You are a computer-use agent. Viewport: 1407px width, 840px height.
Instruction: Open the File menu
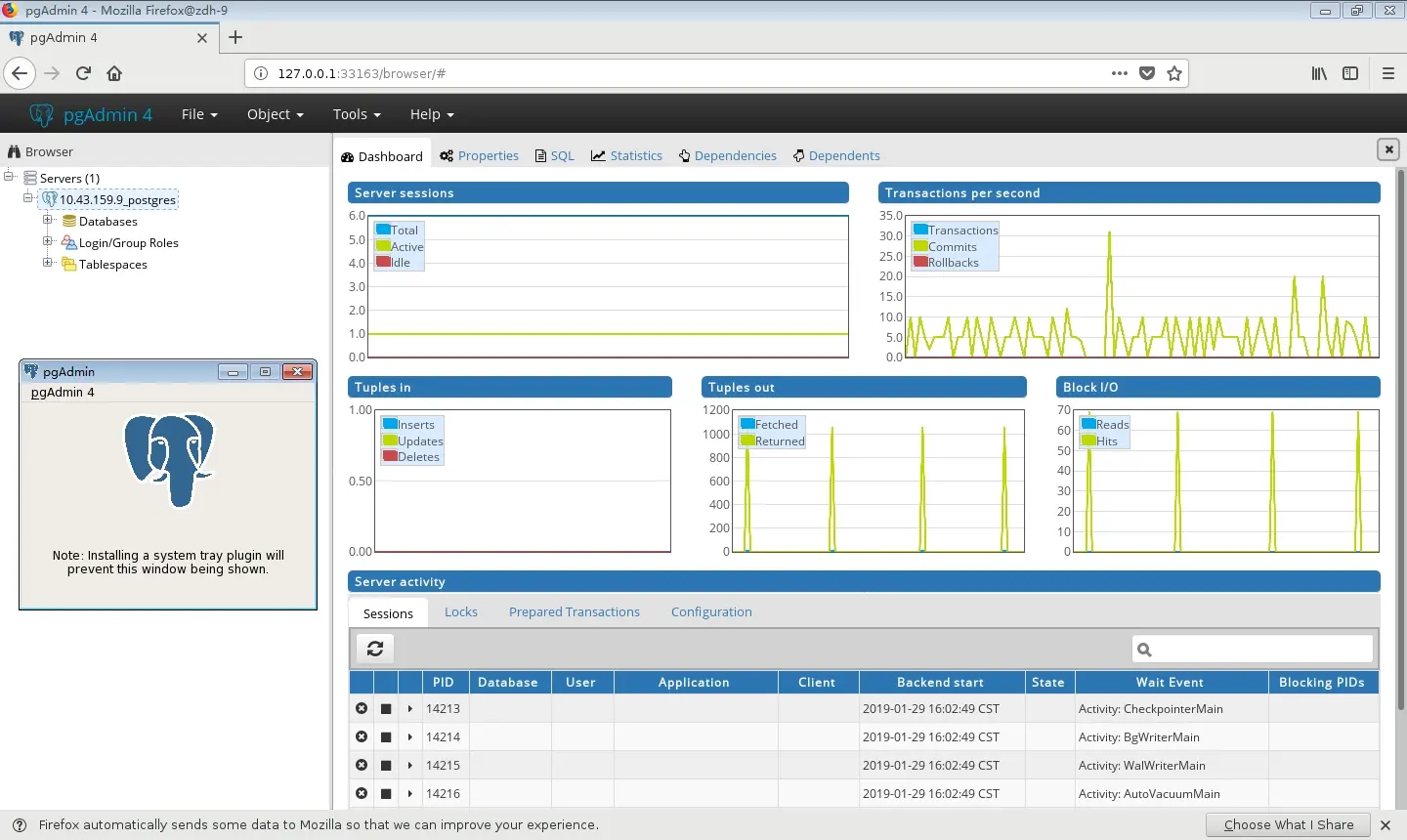click(199, 114)
